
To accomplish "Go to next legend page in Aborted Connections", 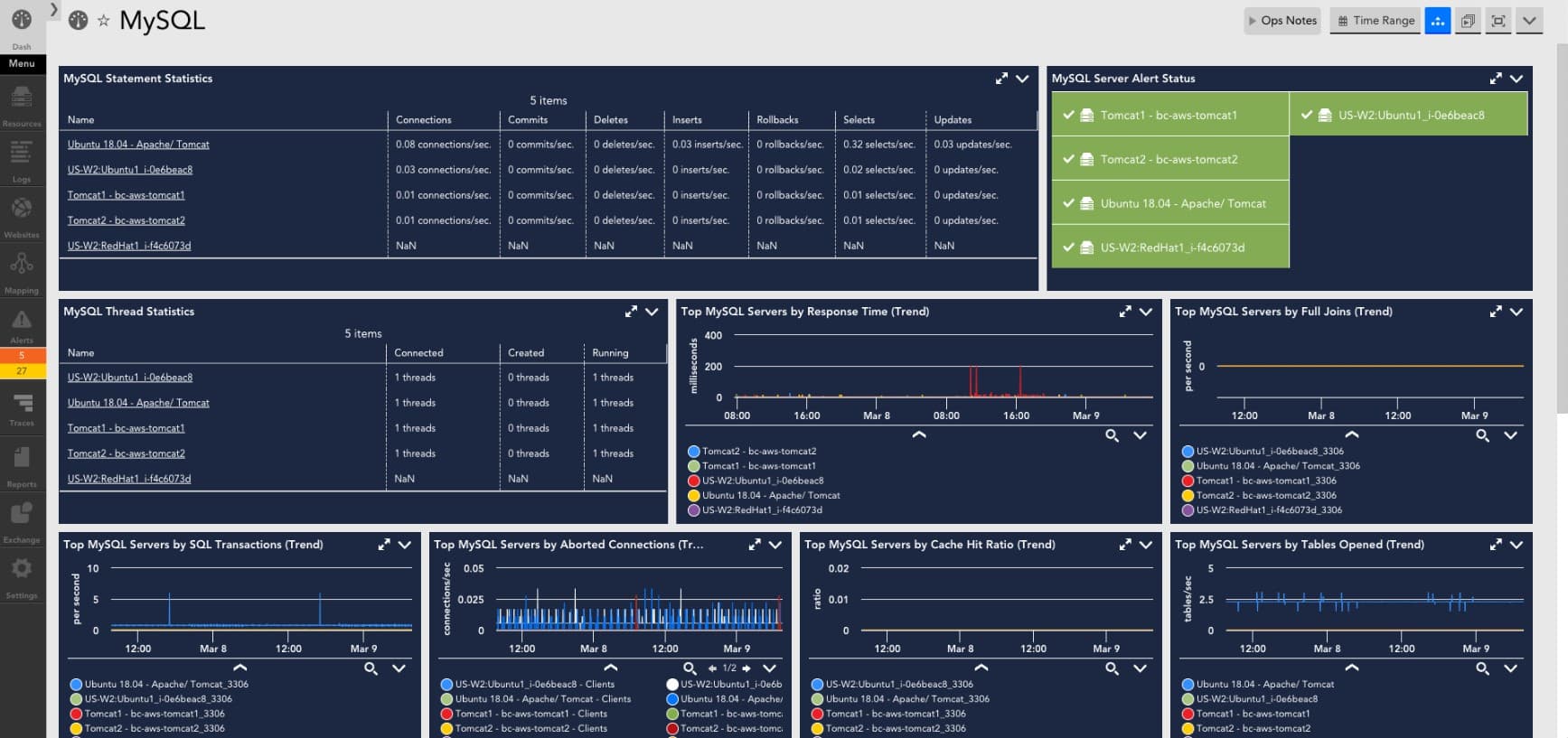I will tap(746, 668).
